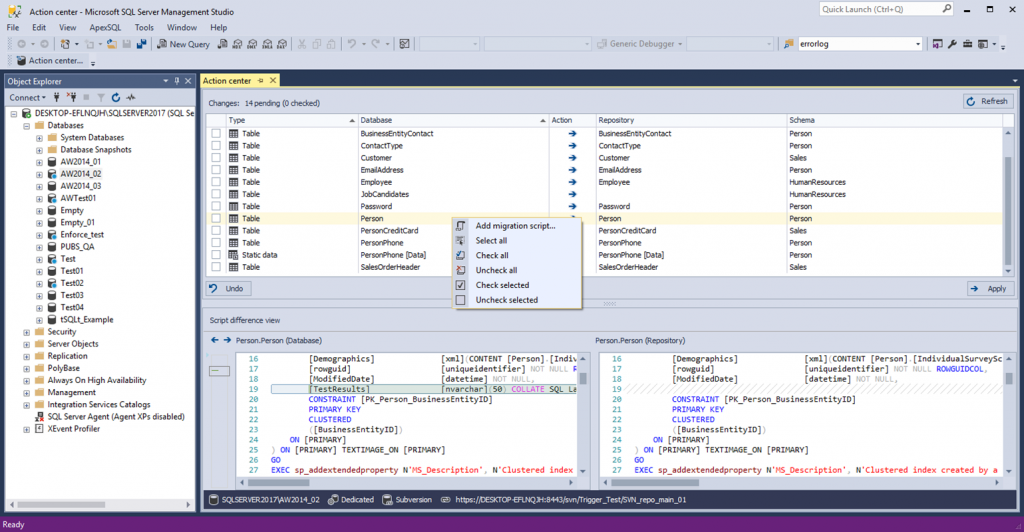
Task: Refresh the Object Explorer tree
Action: pos(116,98)
